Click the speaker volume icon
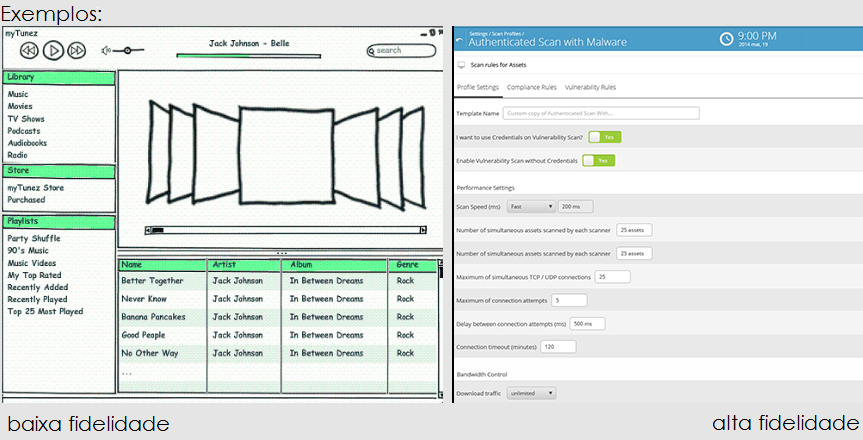863x440 pixels. coord(105,50)
